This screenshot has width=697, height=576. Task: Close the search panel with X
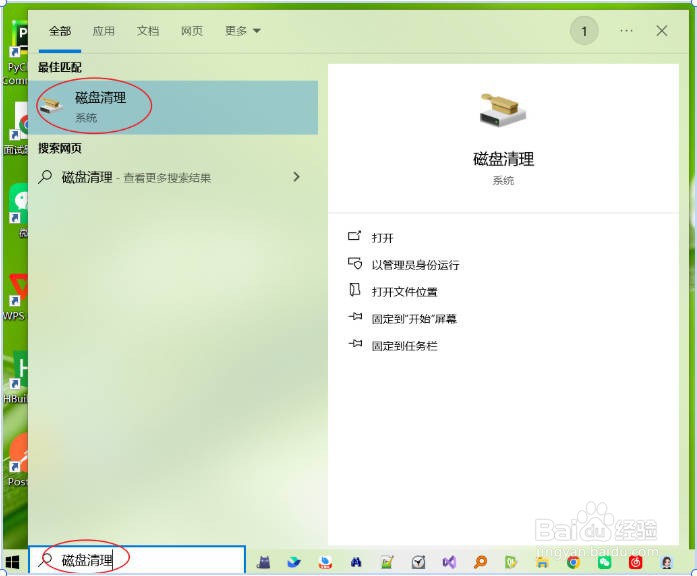point(661,31)
